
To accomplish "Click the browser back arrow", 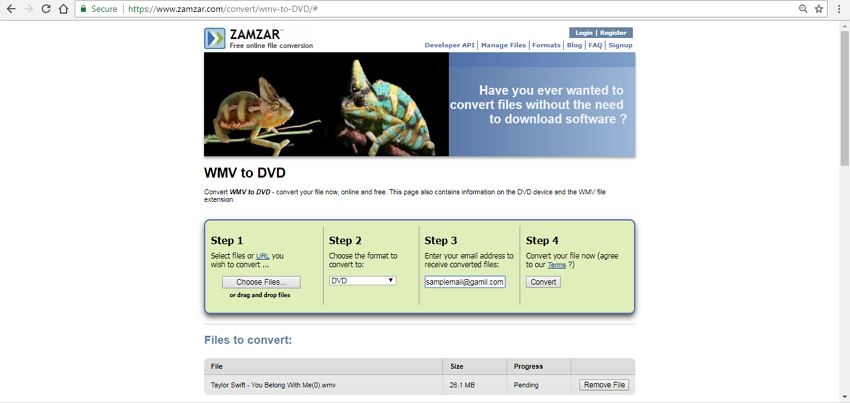I will point(11,9).
